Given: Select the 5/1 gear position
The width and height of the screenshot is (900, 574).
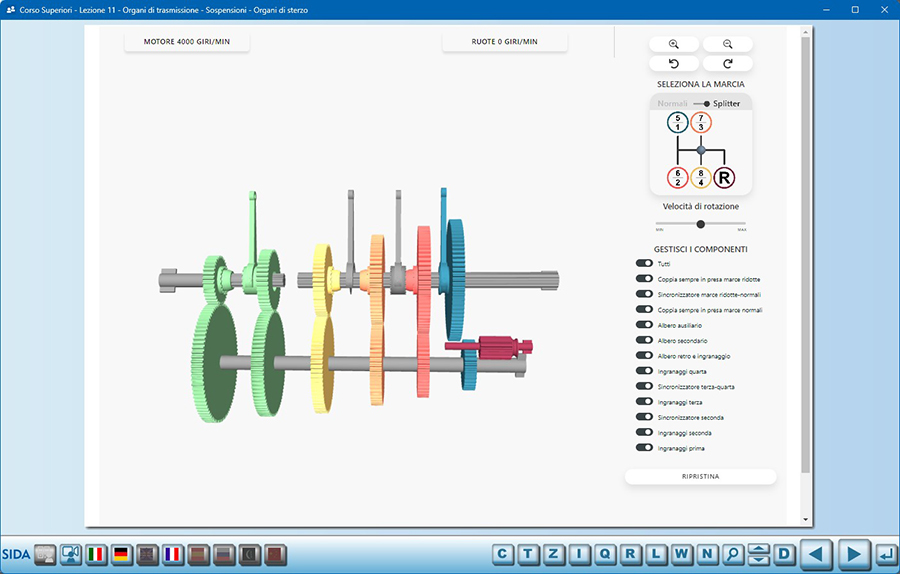Looking at the screenshot, I should [x=678, y=122].
